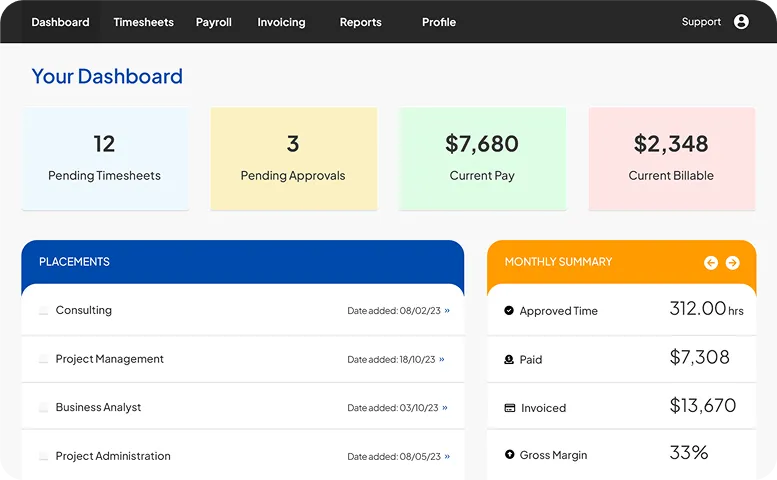The image size is (777, 480).
Task: Open the user account profile icon
Action: 741,22
